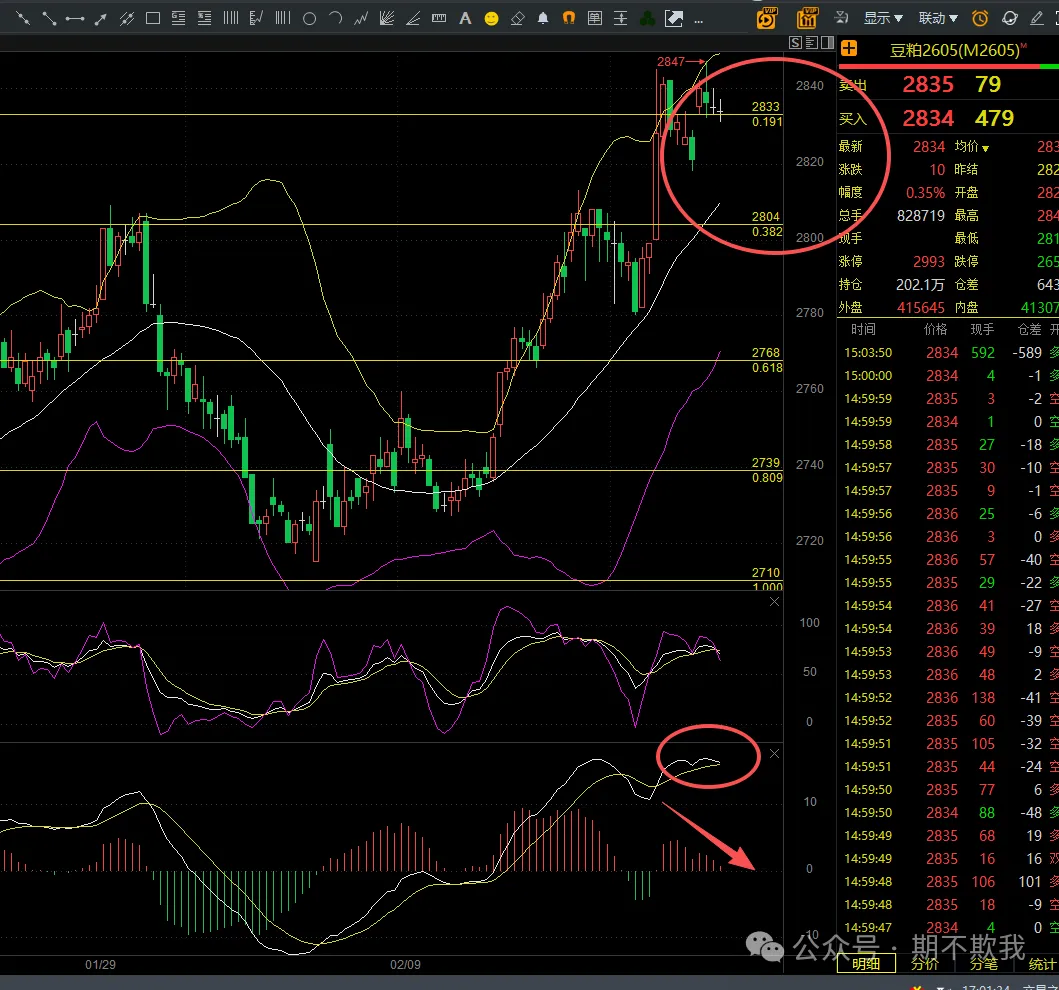Click the green clover icon
The height and width of the screenshot is (990, 1059).
(x=647, y=19)
